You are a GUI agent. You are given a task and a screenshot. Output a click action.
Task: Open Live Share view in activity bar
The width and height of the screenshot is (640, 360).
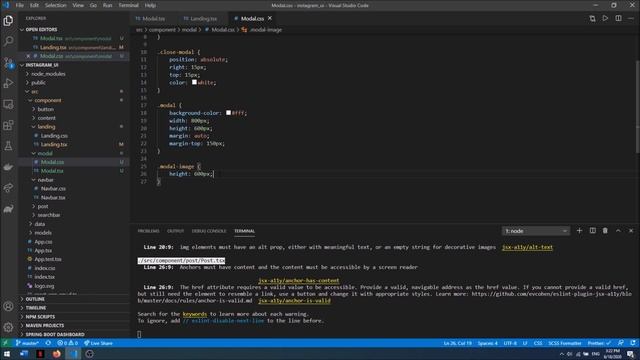point(8,188)
